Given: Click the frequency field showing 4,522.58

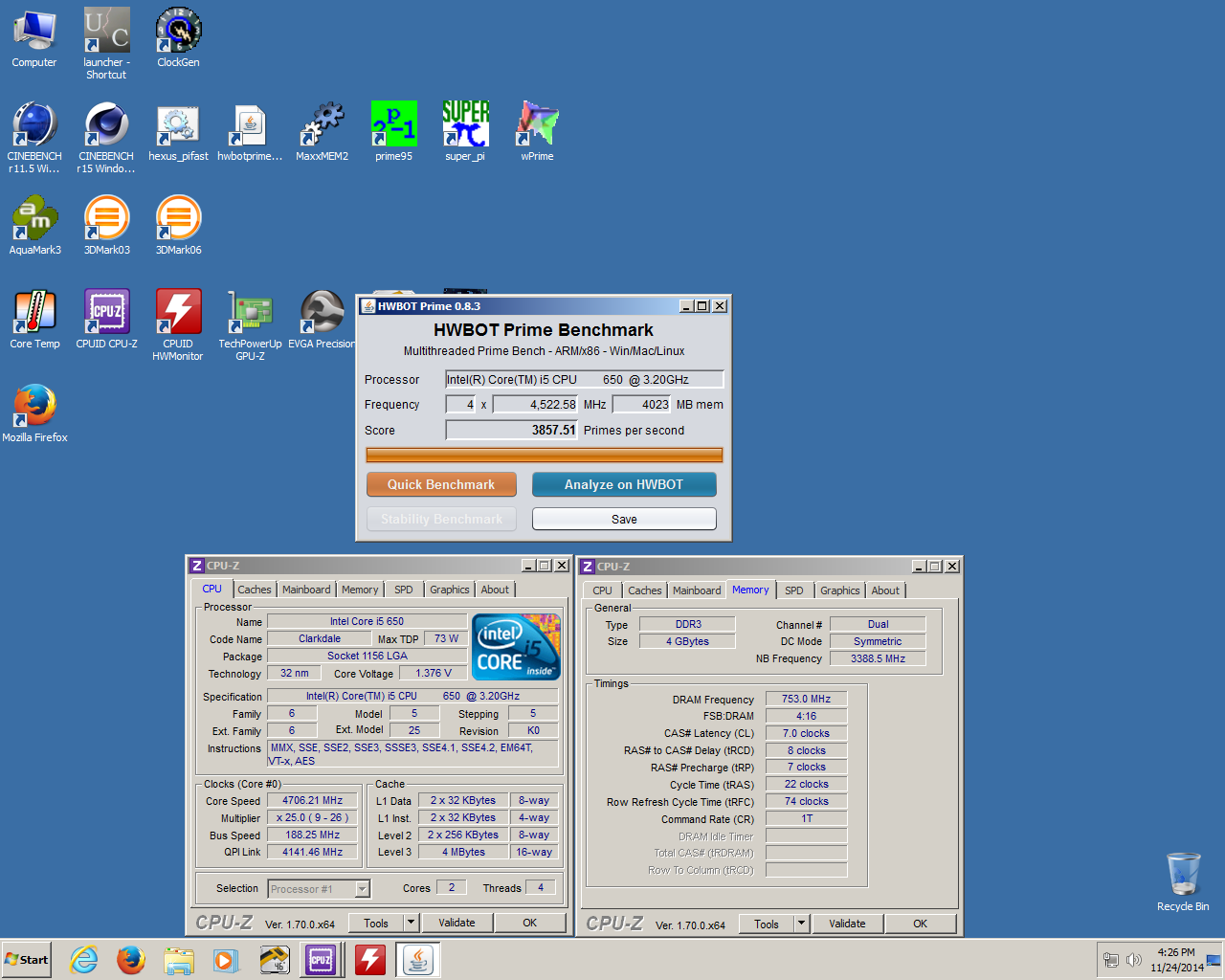Looking at the screenshot, I should pos(536,404).
